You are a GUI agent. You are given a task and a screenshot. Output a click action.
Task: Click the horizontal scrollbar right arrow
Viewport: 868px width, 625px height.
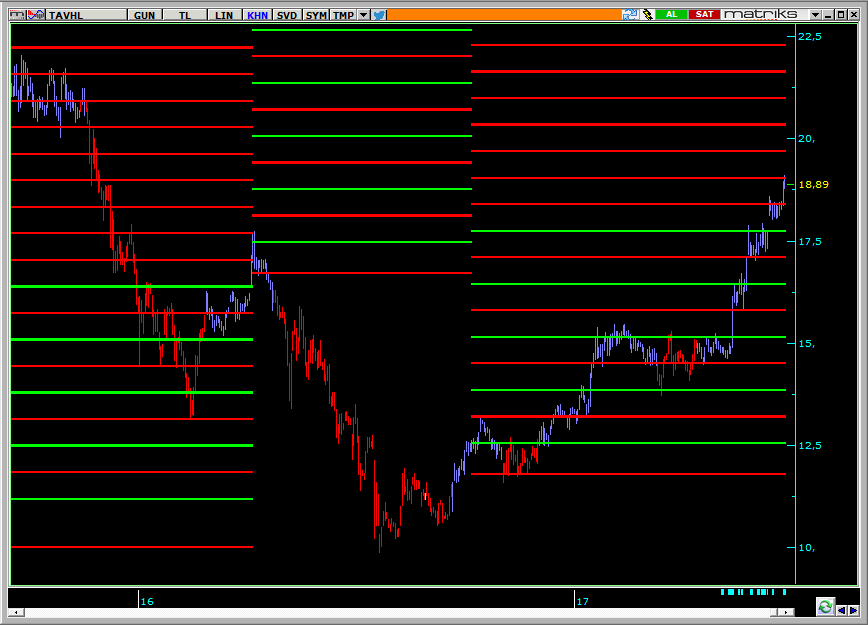[x=786, y=612]
